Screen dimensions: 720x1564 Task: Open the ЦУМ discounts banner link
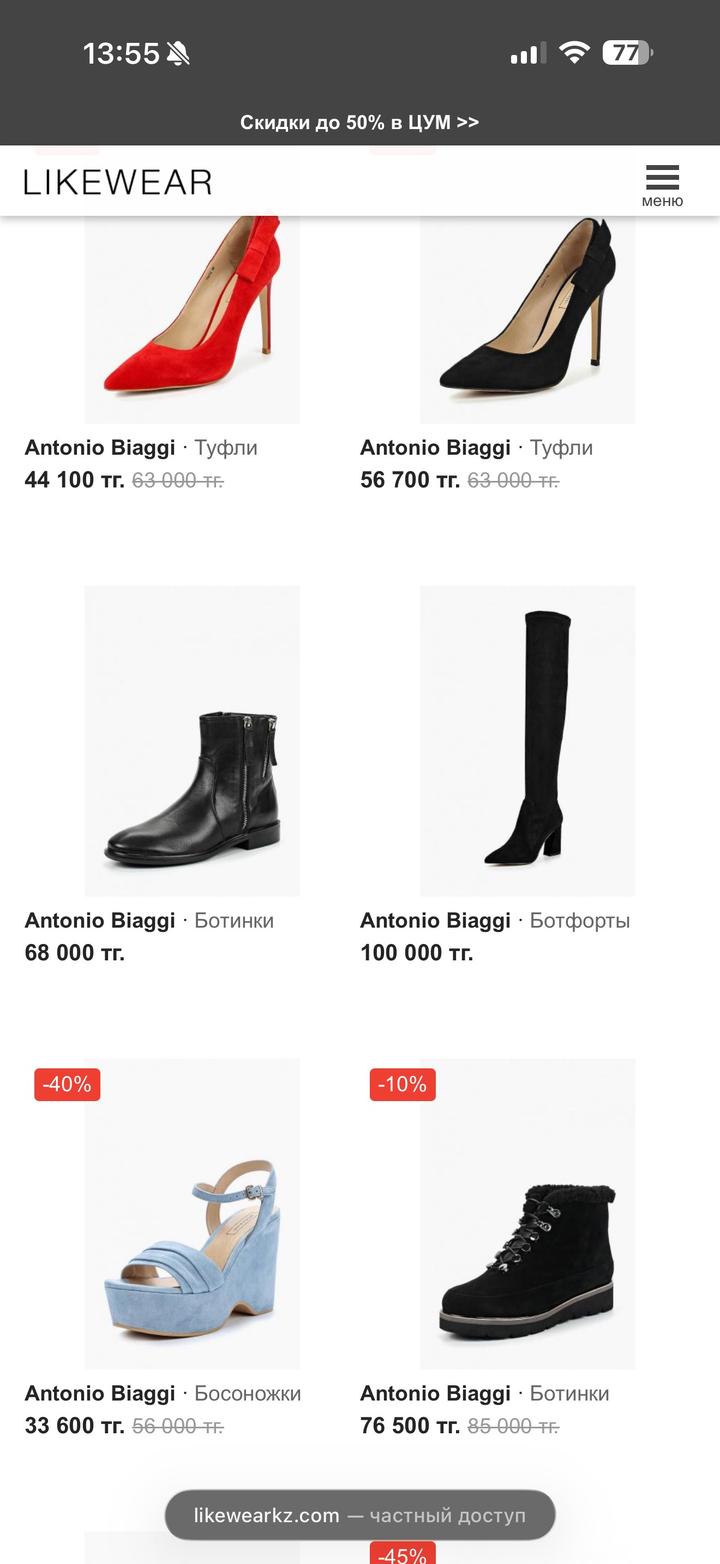(x=359, y=122)
